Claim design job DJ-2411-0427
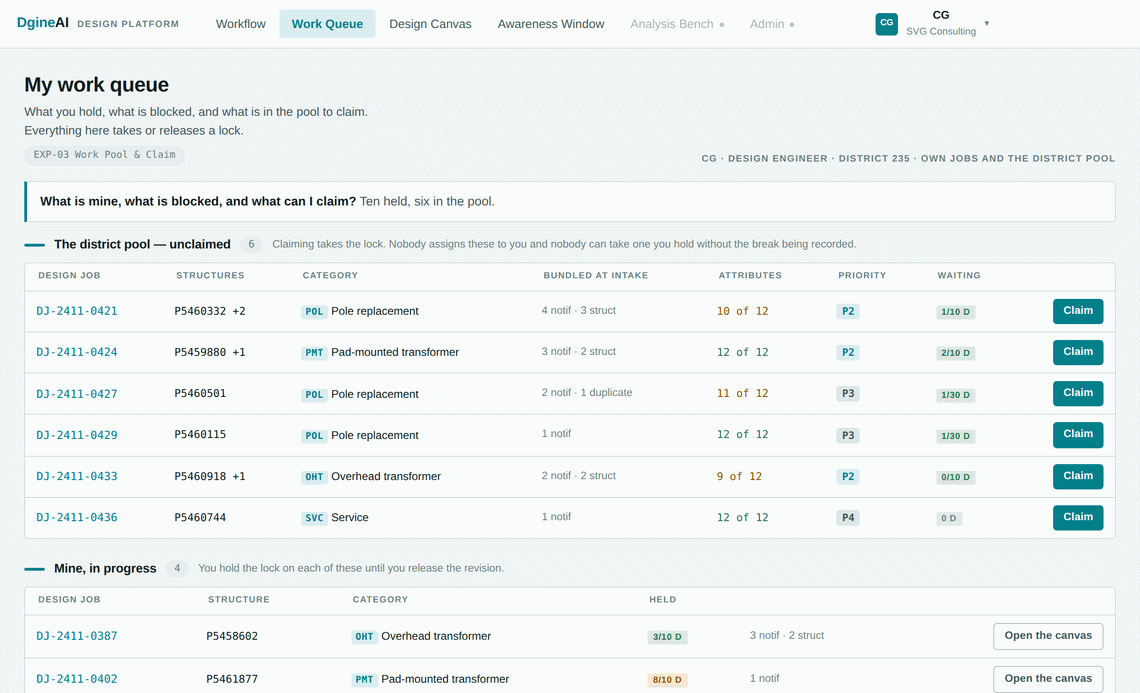This screenshot has width=1140, height=693. (1078, 393)
